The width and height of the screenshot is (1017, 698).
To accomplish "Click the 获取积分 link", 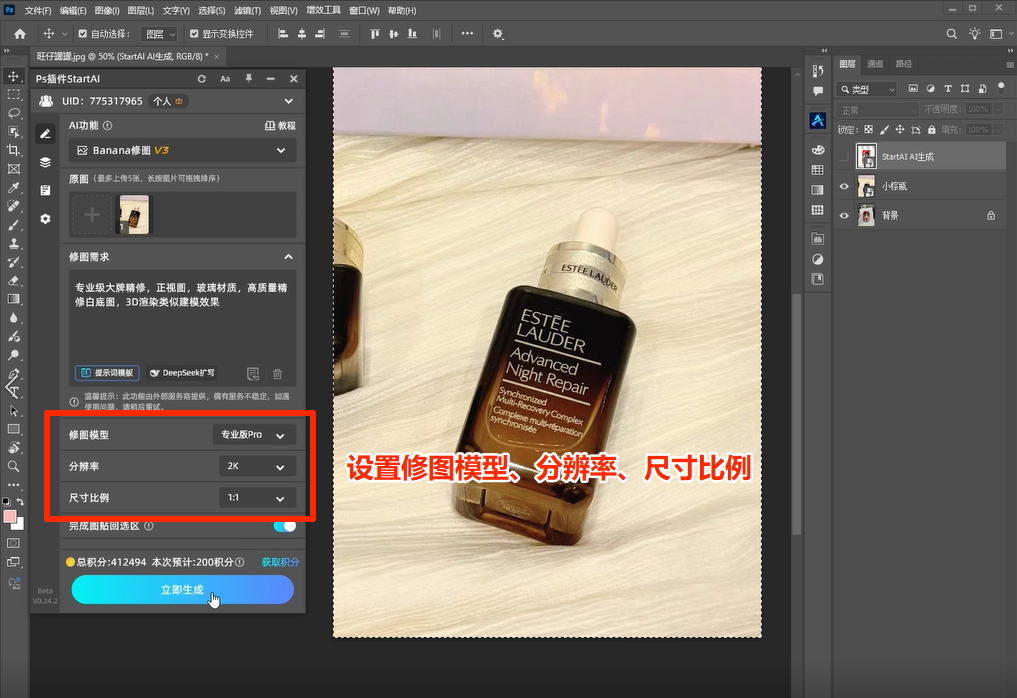I will point(280,562).
